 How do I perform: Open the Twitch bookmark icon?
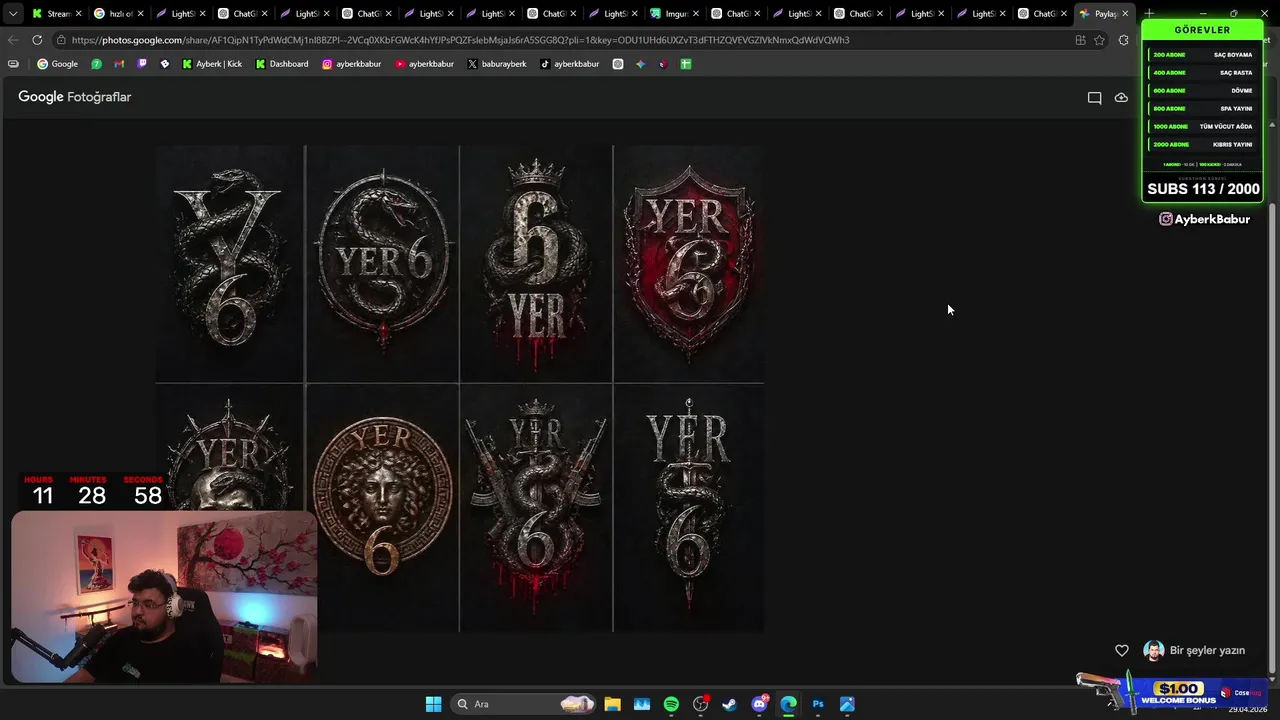[x=142, y=64]
